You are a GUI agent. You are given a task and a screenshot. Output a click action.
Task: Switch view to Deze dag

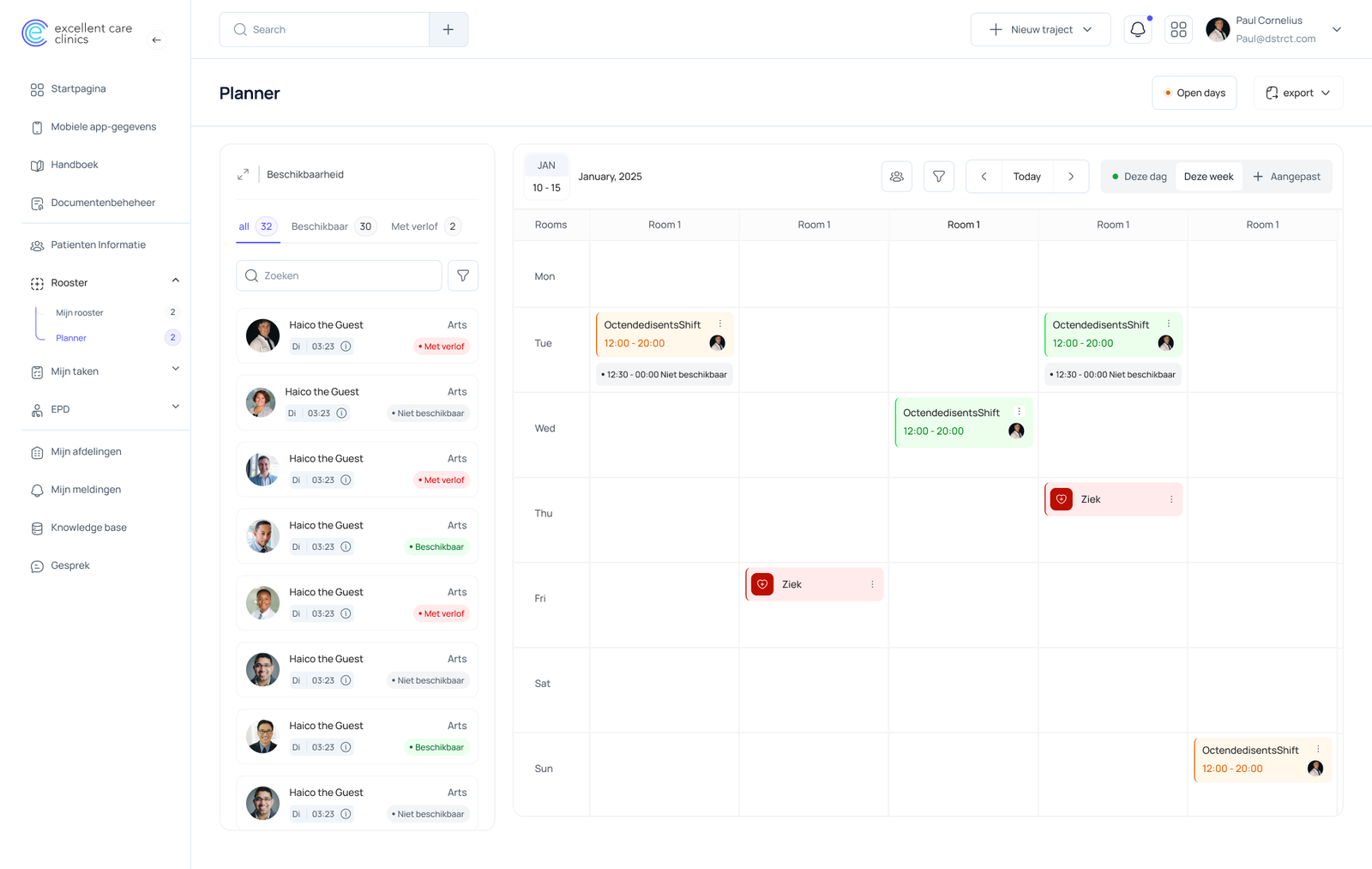[1139, 177]
